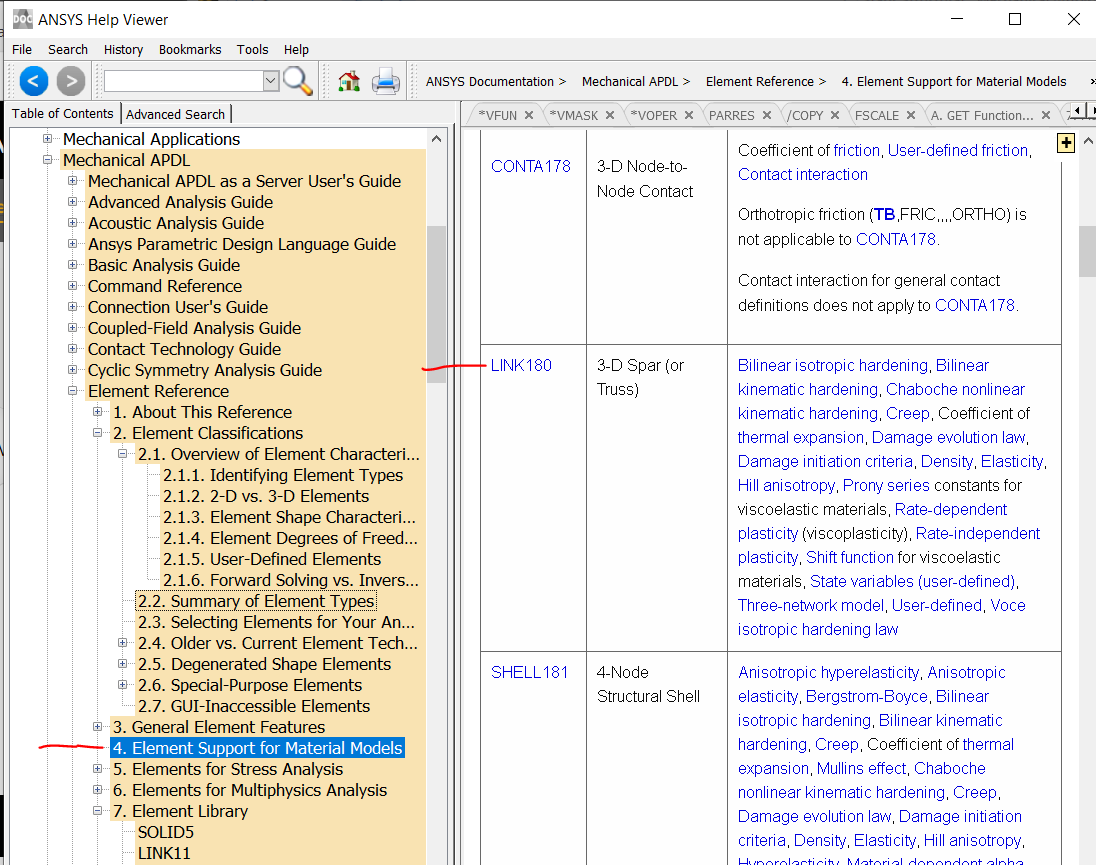Image resolution: width=1096 pixels, height=865 pixels.
Task: Select 2.1.5. User-Defined Elements
Action: coord(272,559)
